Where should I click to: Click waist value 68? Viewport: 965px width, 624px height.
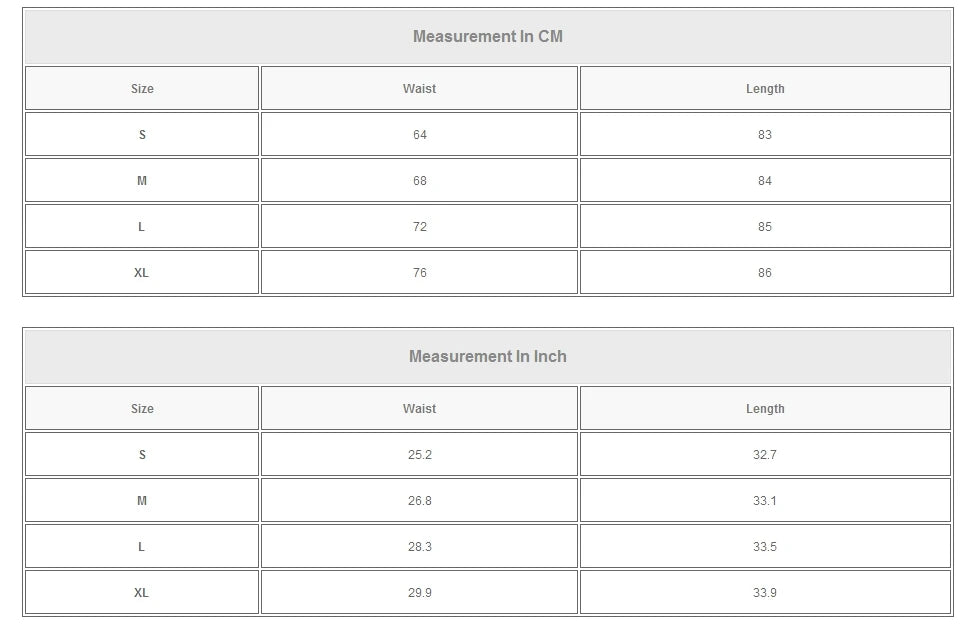[419, 181]
